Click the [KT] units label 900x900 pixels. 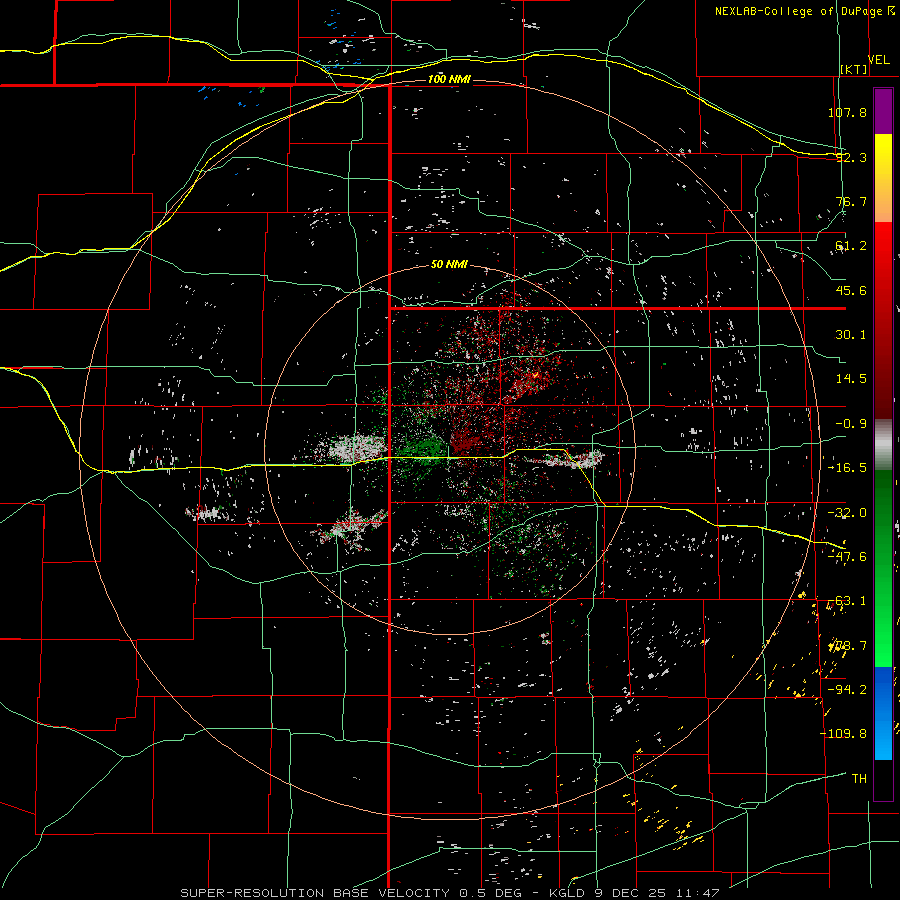click(x=854, y=69)
